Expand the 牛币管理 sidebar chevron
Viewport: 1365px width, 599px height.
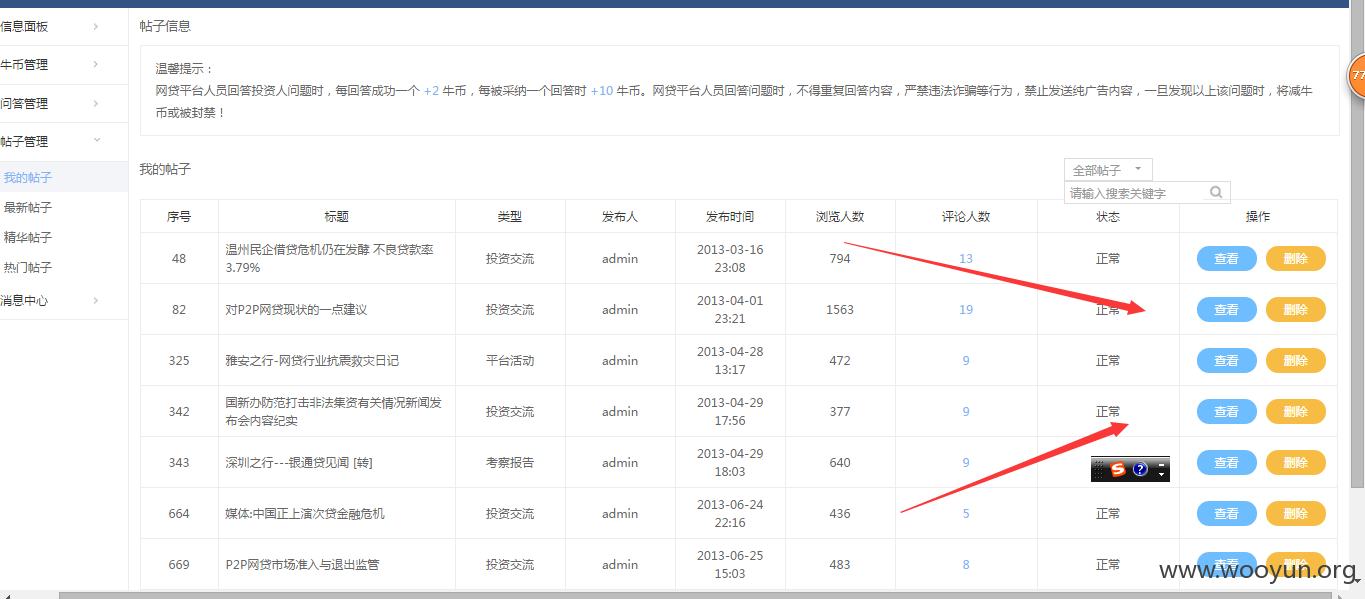(x=95, y=65)
